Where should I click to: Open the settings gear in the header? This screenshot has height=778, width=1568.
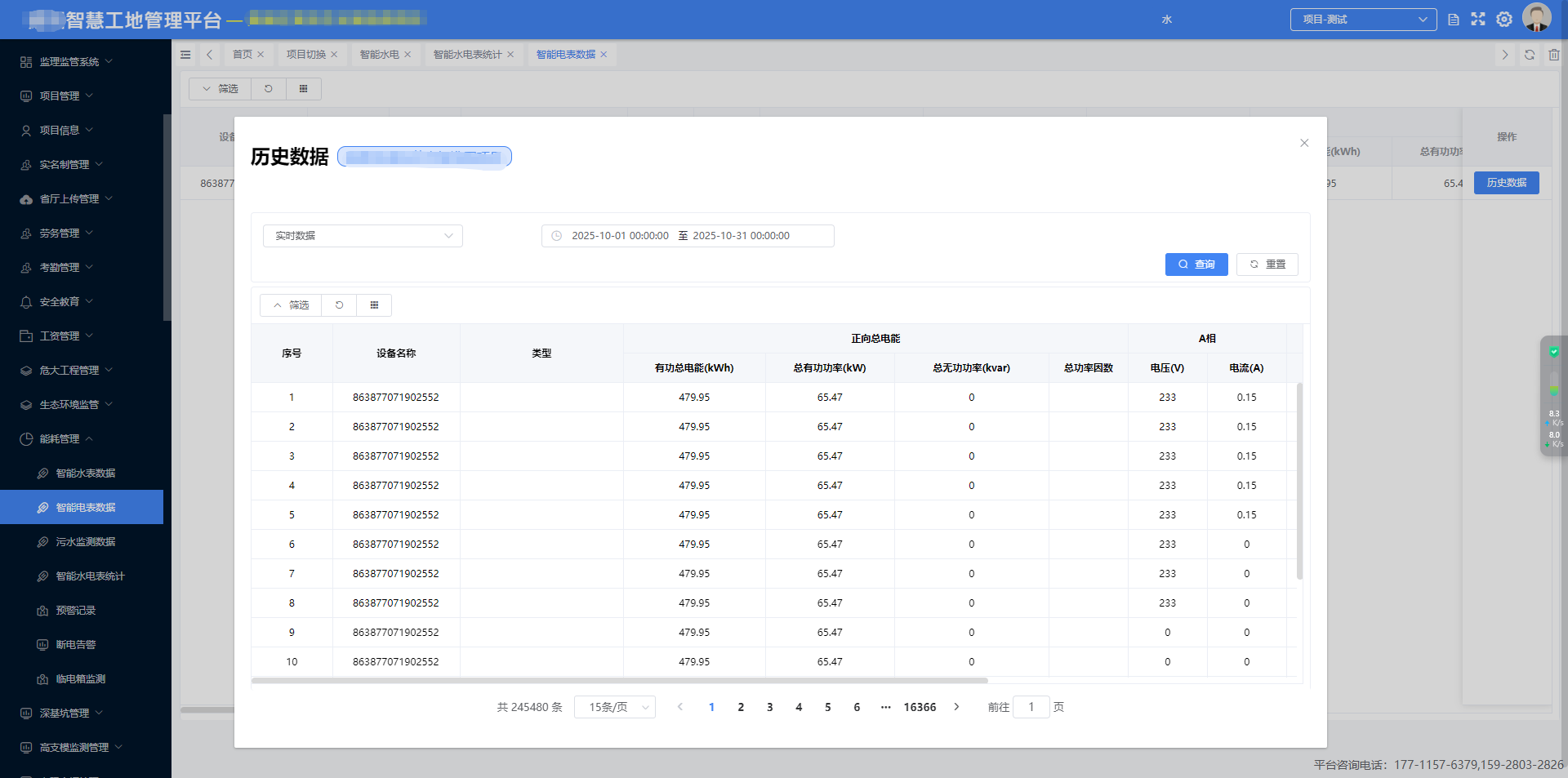pos(1504,19)
